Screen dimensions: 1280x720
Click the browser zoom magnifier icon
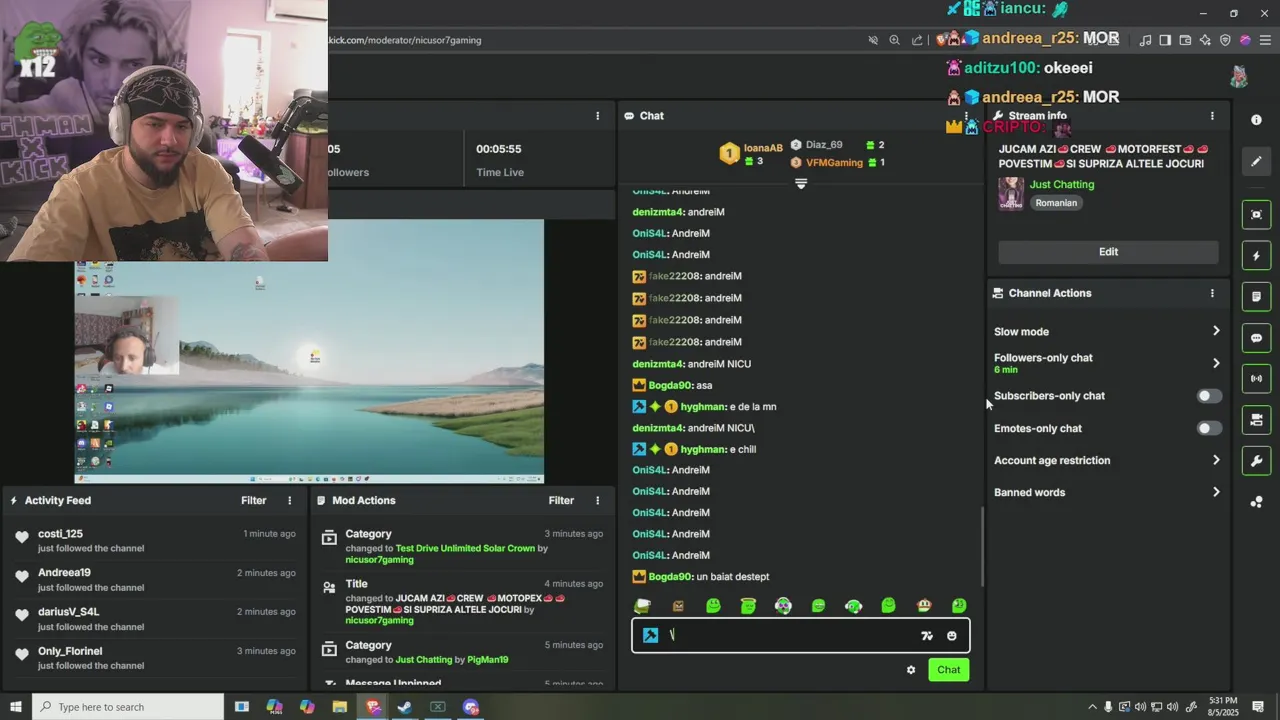pyautogui.click(x=894, y=40)
